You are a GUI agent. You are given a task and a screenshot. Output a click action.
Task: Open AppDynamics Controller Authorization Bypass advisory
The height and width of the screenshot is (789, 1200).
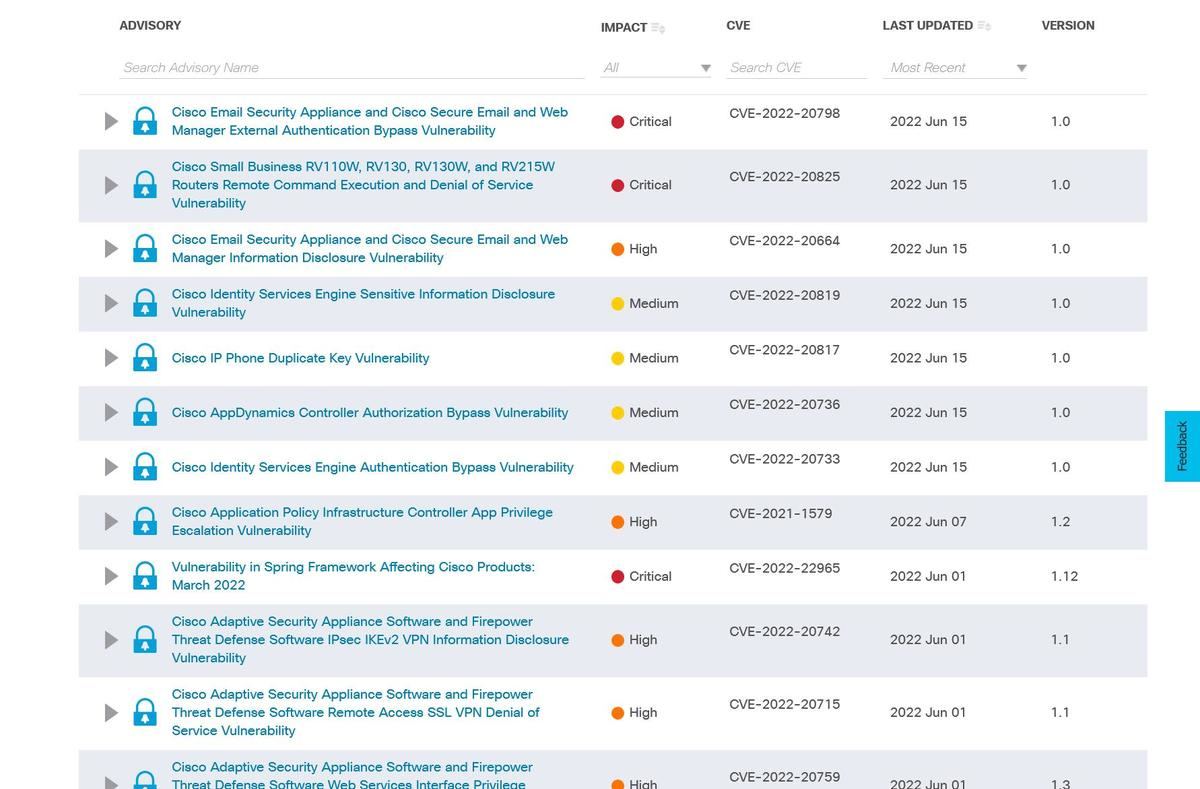(370, 412)
